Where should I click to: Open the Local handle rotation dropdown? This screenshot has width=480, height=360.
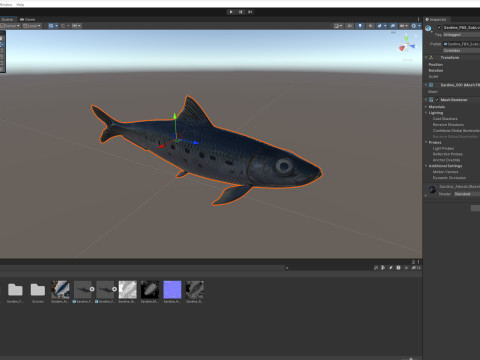[32, 26]
